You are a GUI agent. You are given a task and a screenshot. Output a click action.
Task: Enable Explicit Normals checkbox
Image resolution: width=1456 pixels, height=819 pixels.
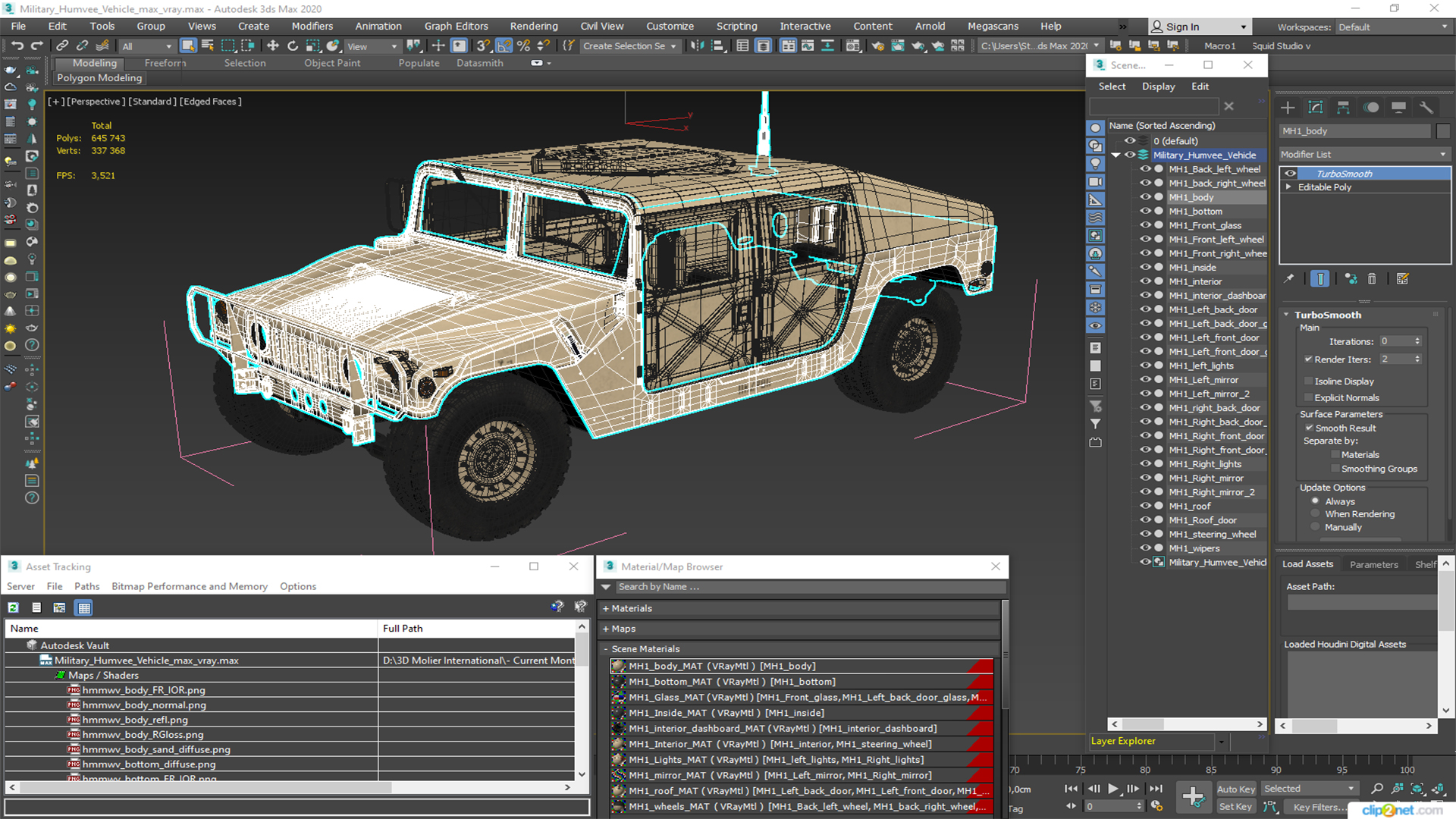1308,398
